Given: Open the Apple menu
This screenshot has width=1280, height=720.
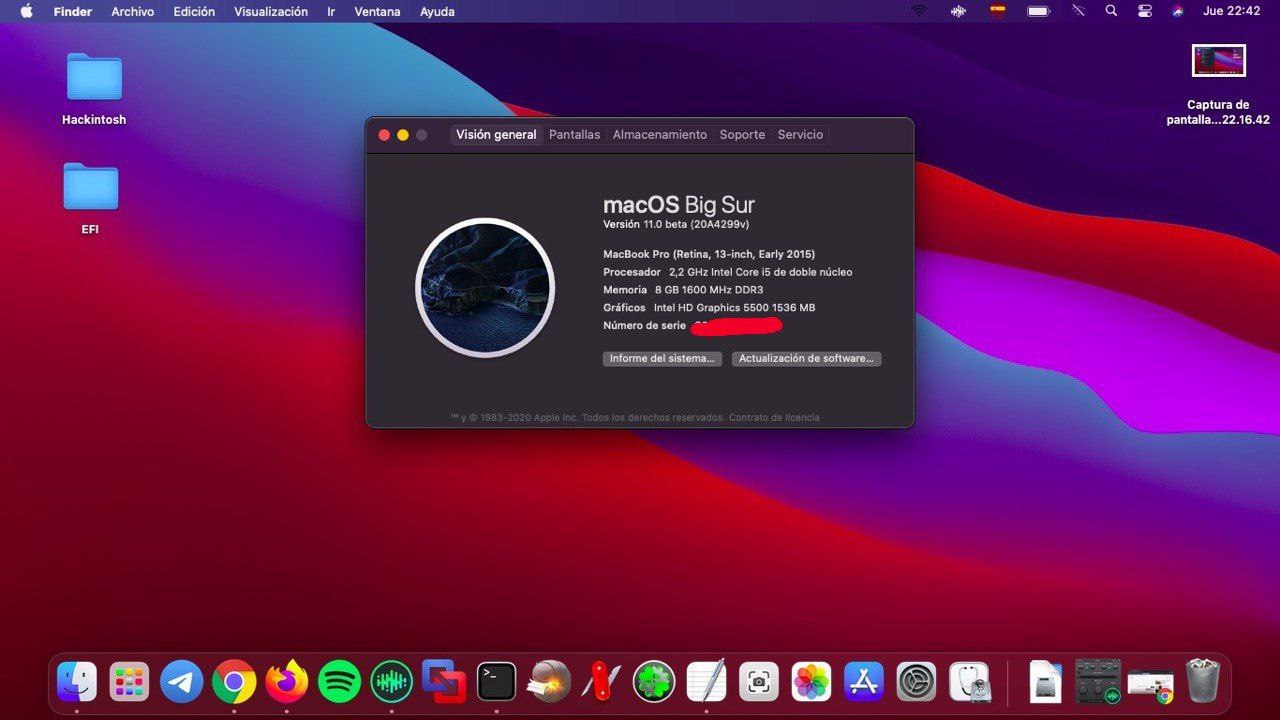Looking at the screenshot, I should pos(26,11).
